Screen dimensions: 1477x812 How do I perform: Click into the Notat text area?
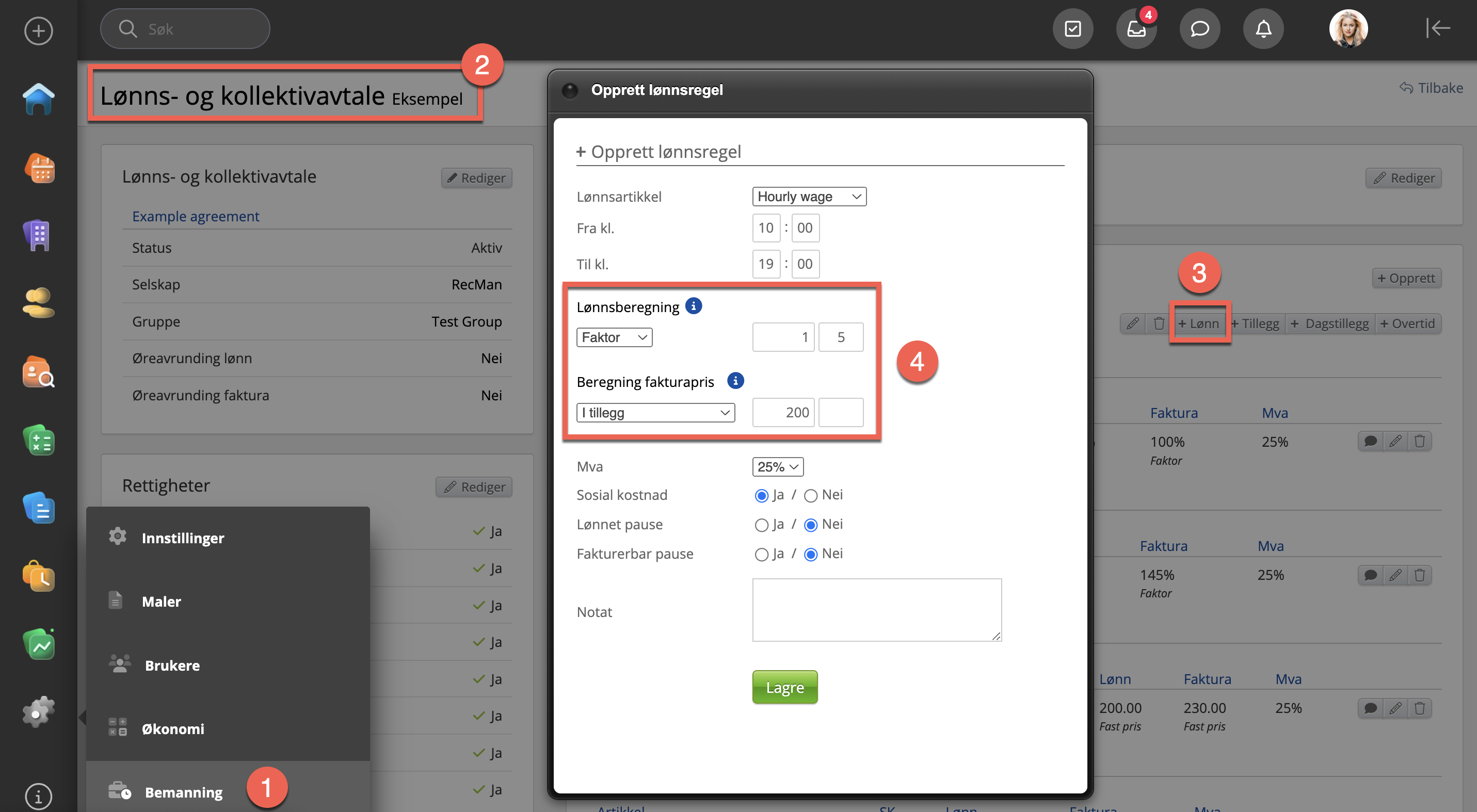point(876,610)
